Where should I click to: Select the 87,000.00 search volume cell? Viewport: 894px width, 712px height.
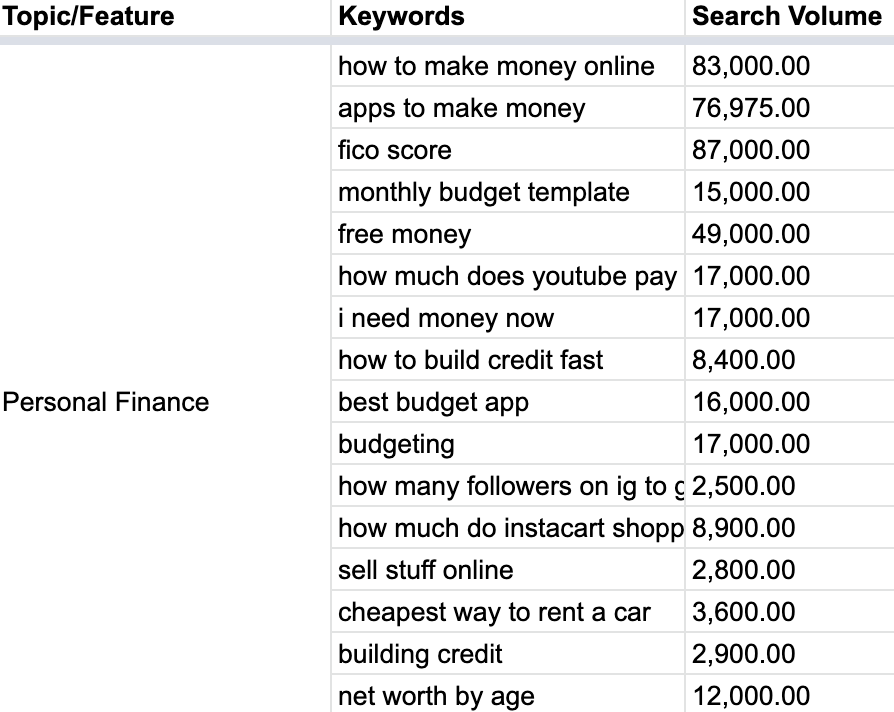pos(751,151)
